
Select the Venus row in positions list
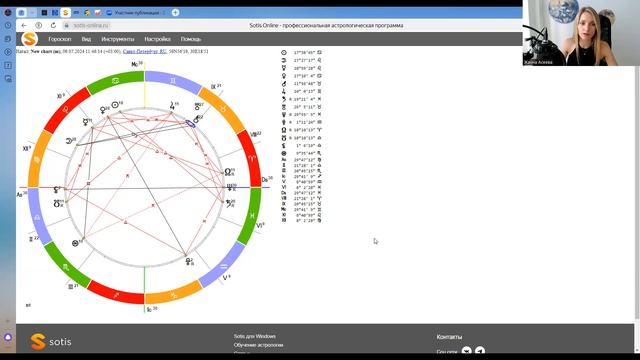302,76
